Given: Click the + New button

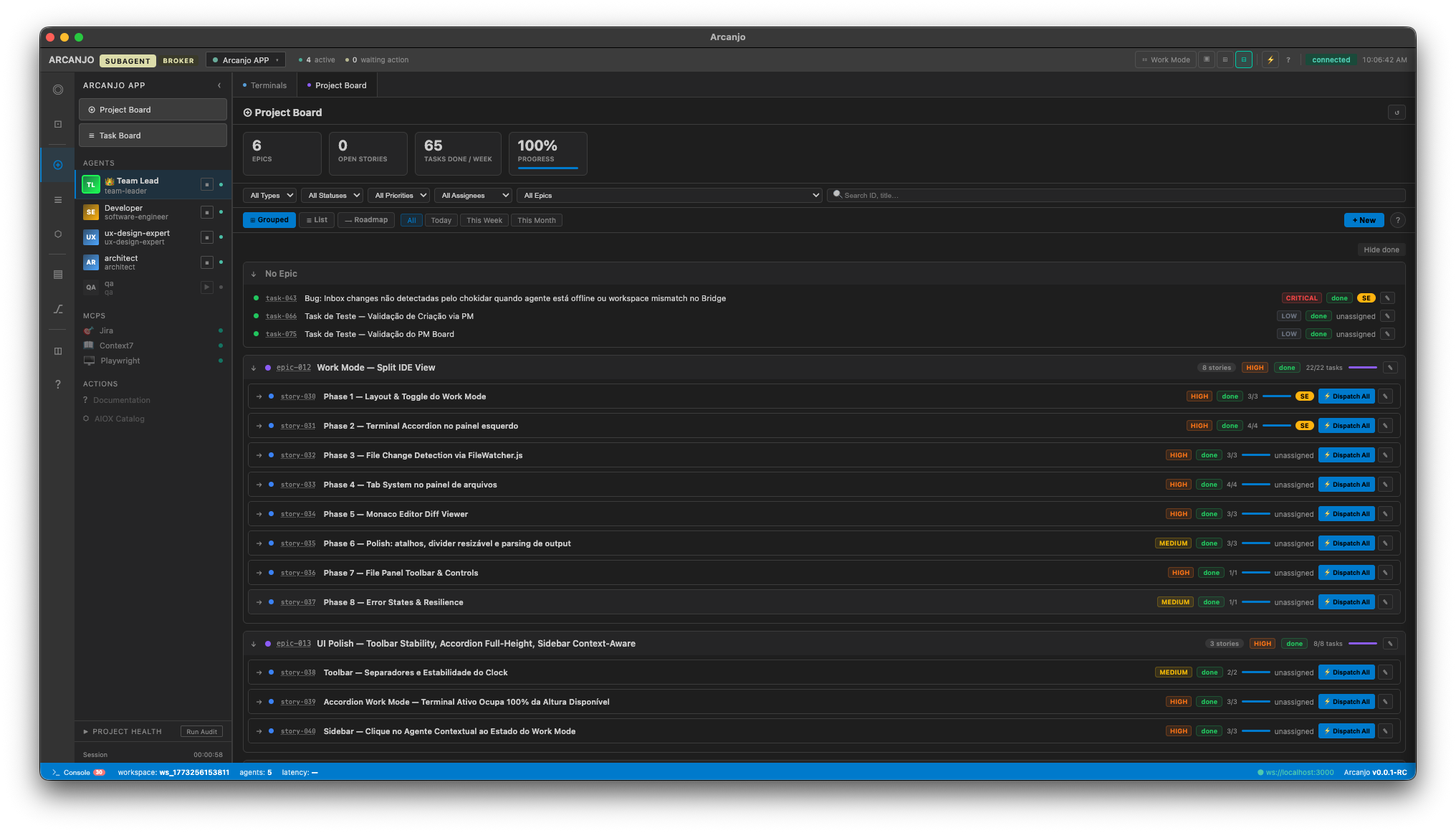Looking at the screenshot, I should click(x=1364, y=220).
